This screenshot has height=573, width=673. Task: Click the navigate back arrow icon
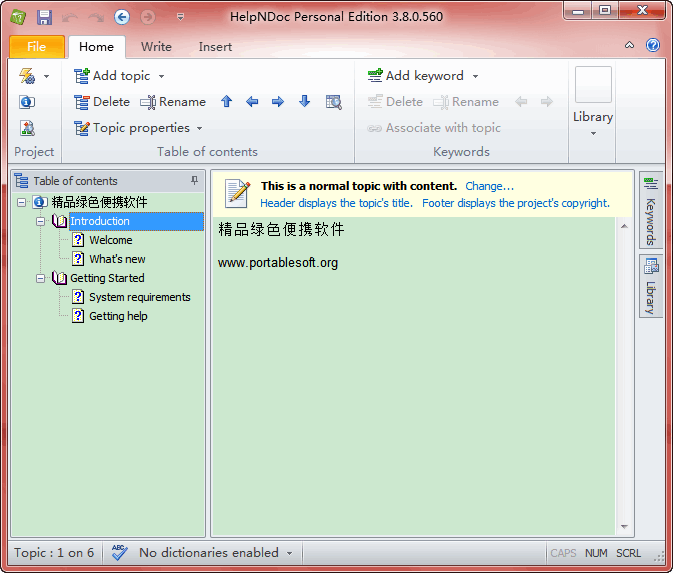coord(122,17)
